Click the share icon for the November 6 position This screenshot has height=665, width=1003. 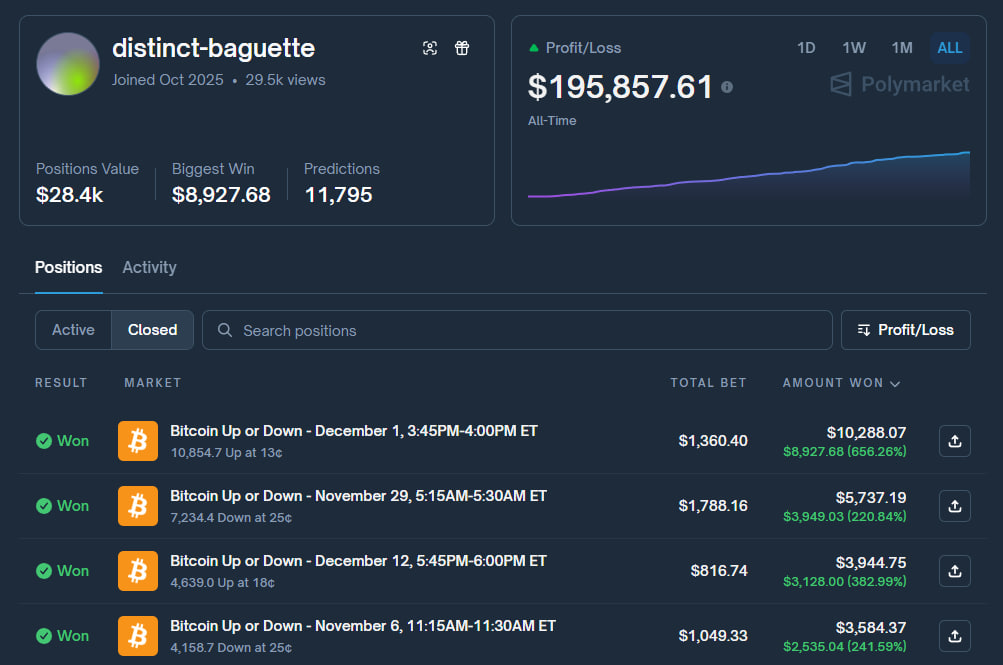click(954, 635)
